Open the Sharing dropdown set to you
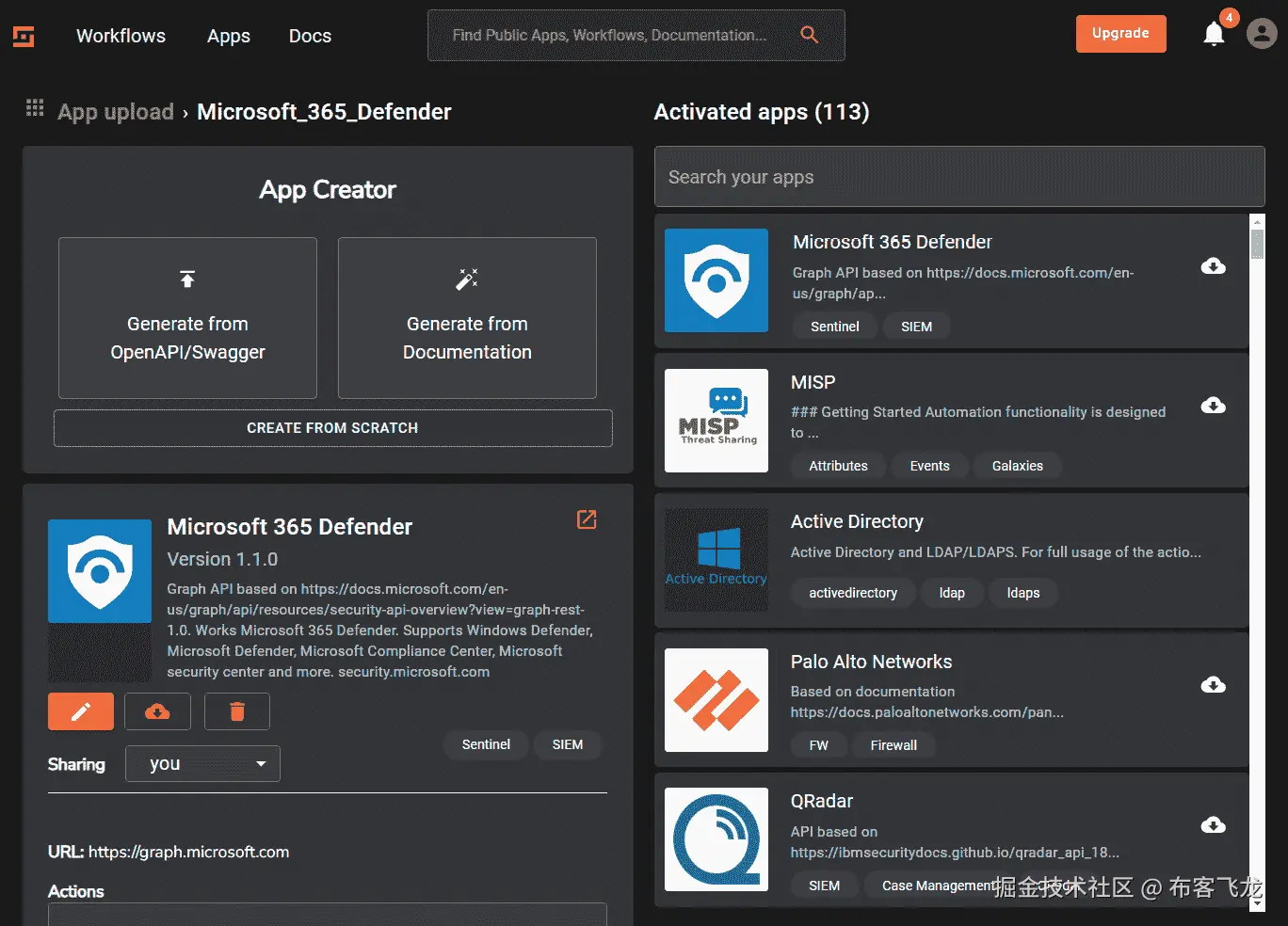1288x926 pixels. (201, 763)
